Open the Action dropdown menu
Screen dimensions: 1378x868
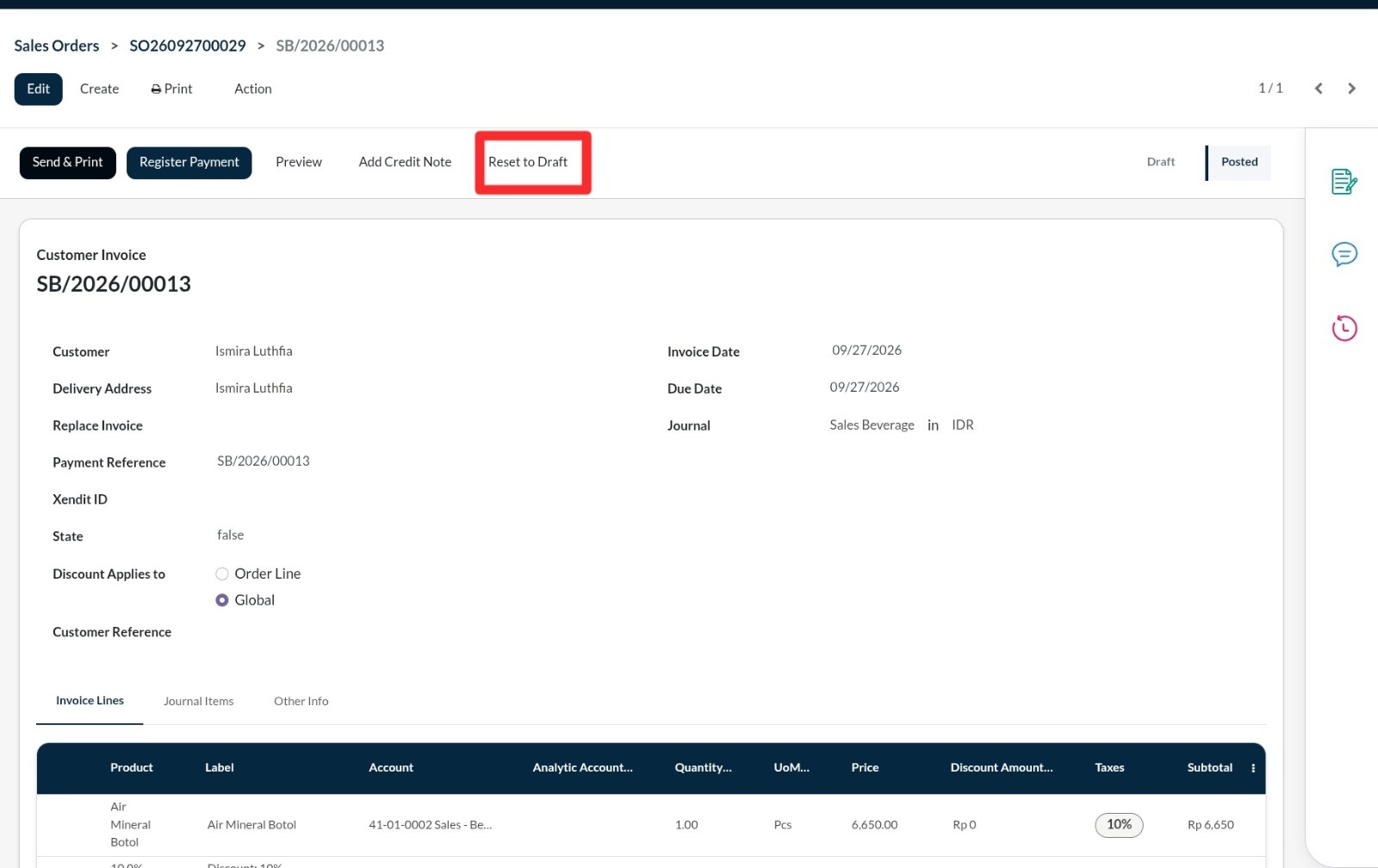(253, 89)
